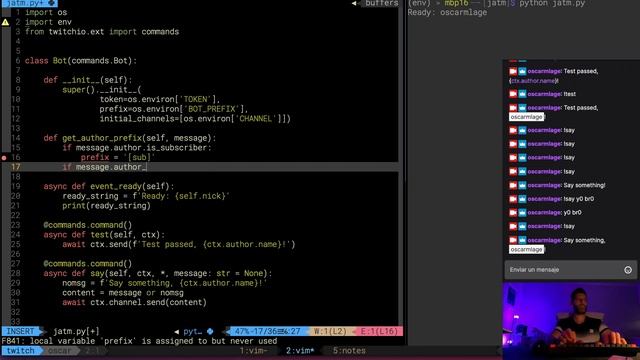This screenshot has height=360, width=640.
Task: Click username oscarmlage on 'Say something!' message
Action: coord(544,185)
